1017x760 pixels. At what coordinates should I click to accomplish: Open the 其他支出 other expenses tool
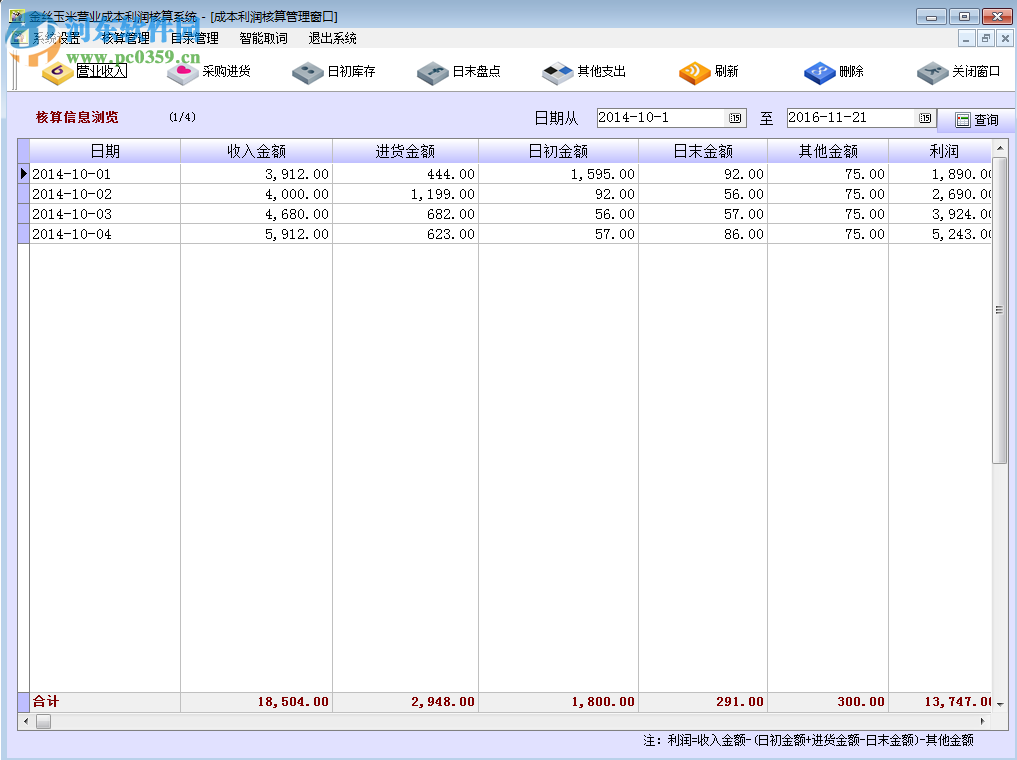click(585, 72)
